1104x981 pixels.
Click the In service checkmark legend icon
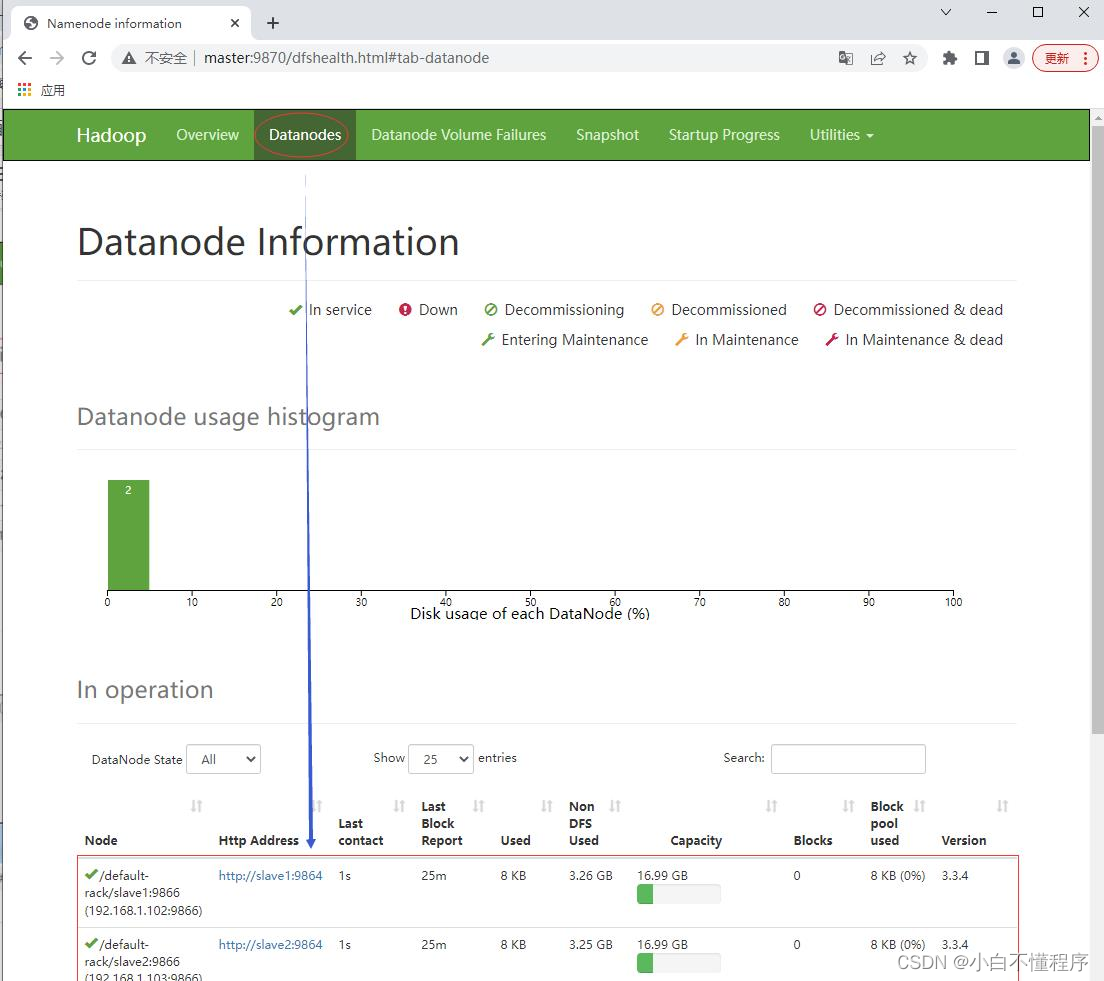[295, 310]
